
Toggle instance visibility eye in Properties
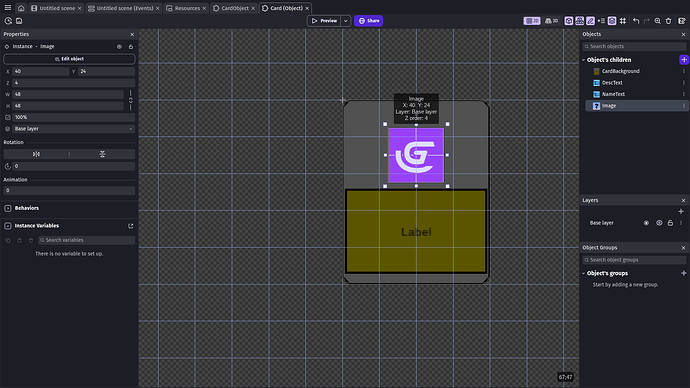coord(119,47)
